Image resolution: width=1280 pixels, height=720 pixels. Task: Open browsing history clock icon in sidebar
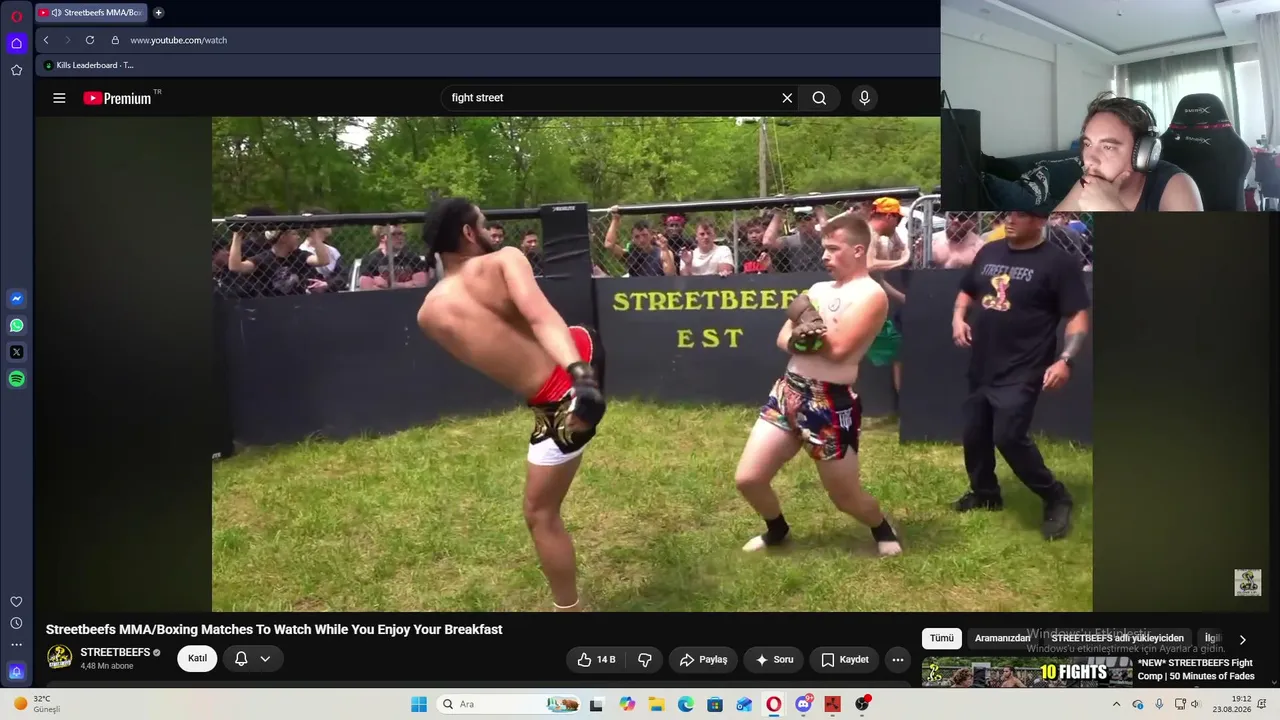(x=16, y=623)
